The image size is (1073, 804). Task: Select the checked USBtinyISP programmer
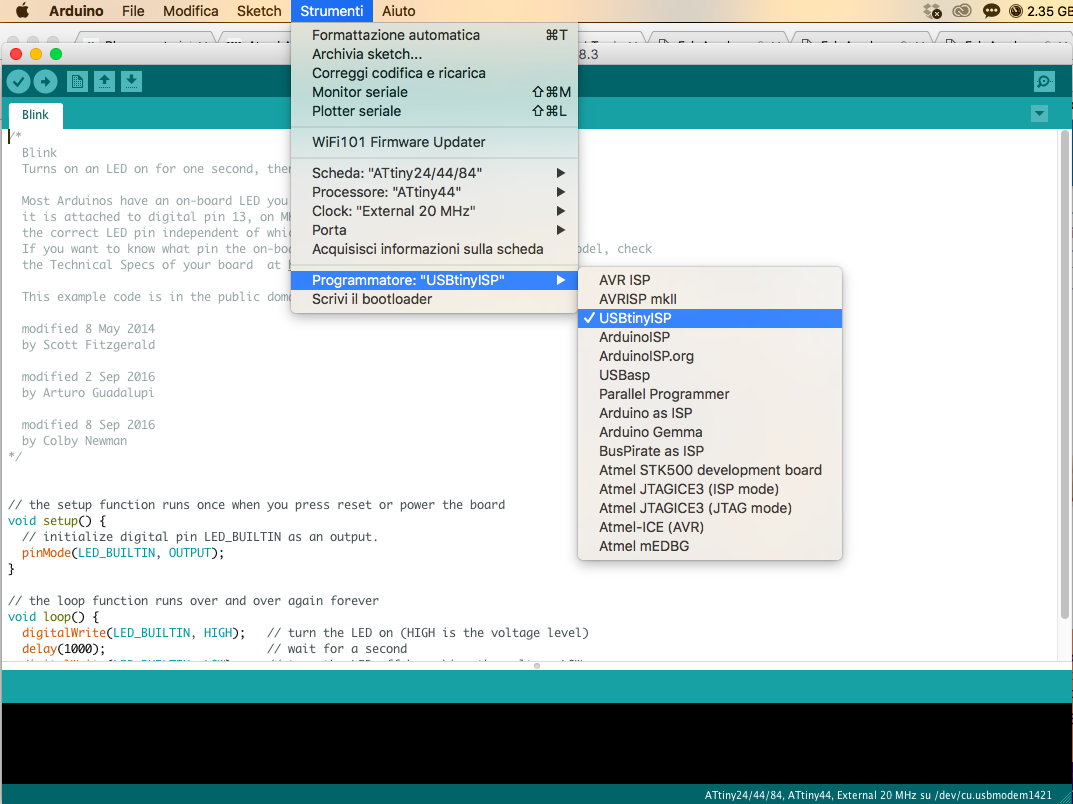(710, 318)
